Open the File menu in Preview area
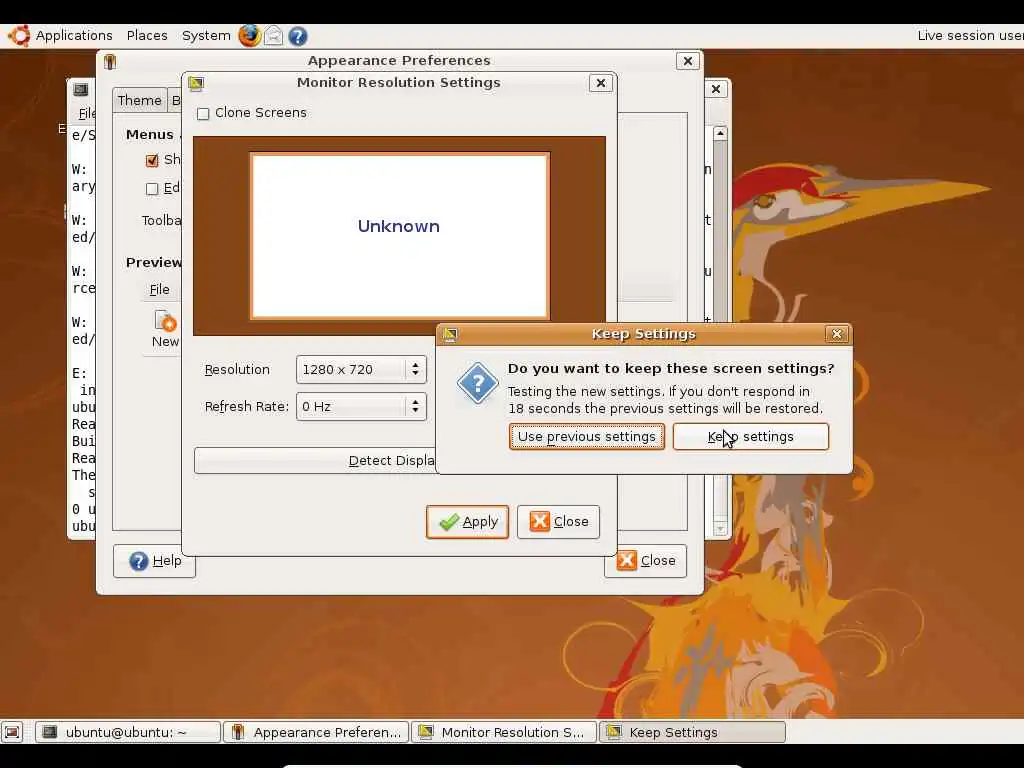 coord(159,289)
